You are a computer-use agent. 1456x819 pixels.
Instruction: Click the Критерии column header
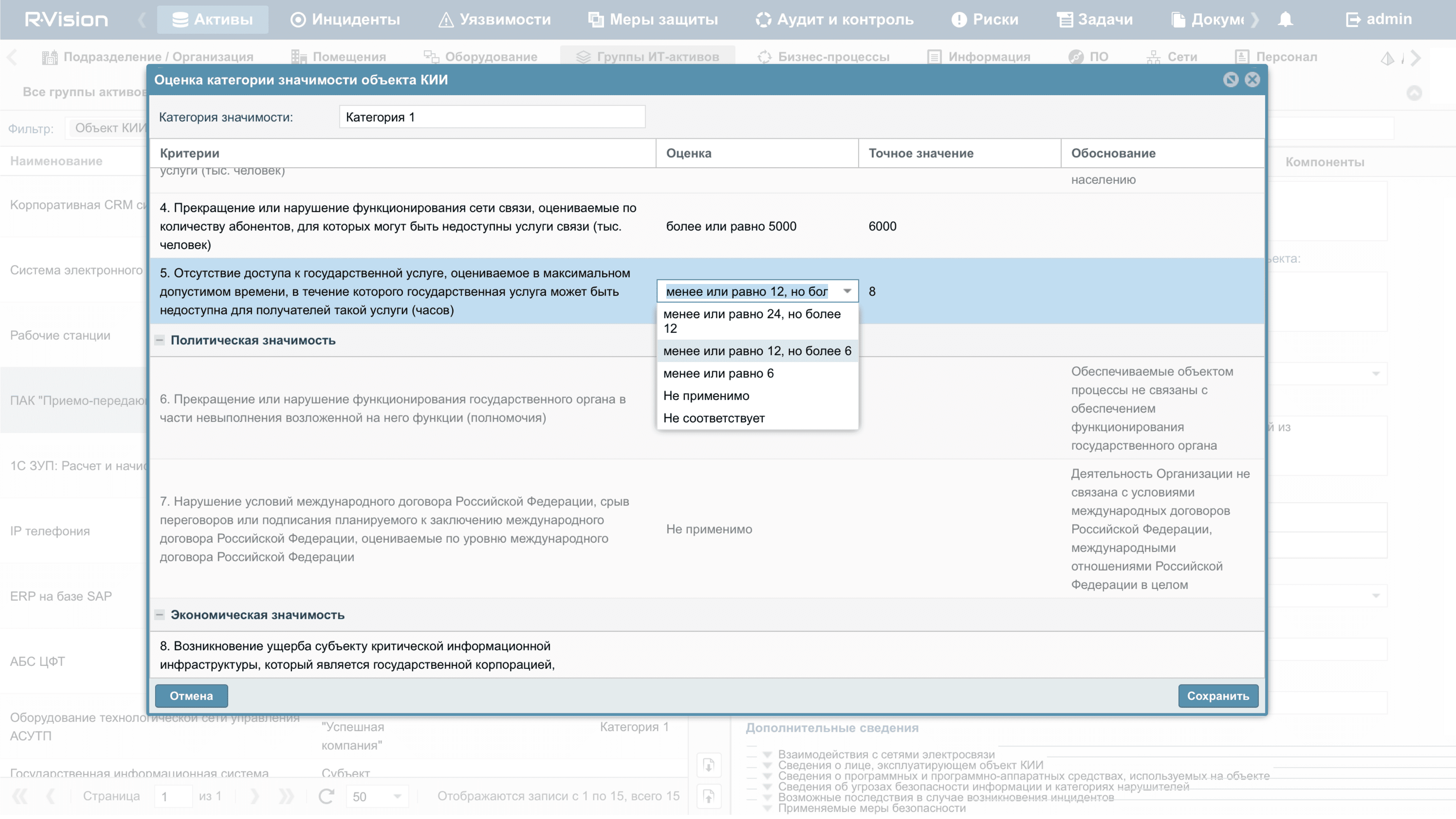point(402,153)
